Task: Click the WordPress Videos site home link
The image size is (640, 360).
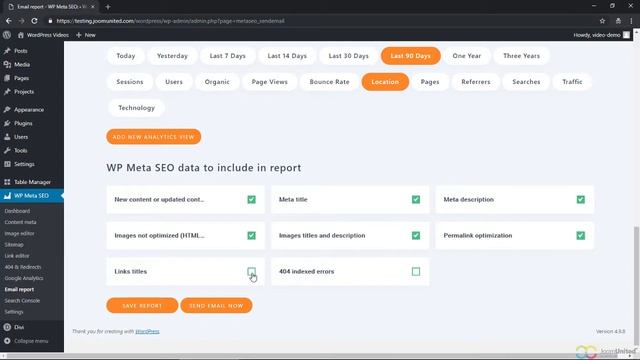Action: [x=43, y=35]
